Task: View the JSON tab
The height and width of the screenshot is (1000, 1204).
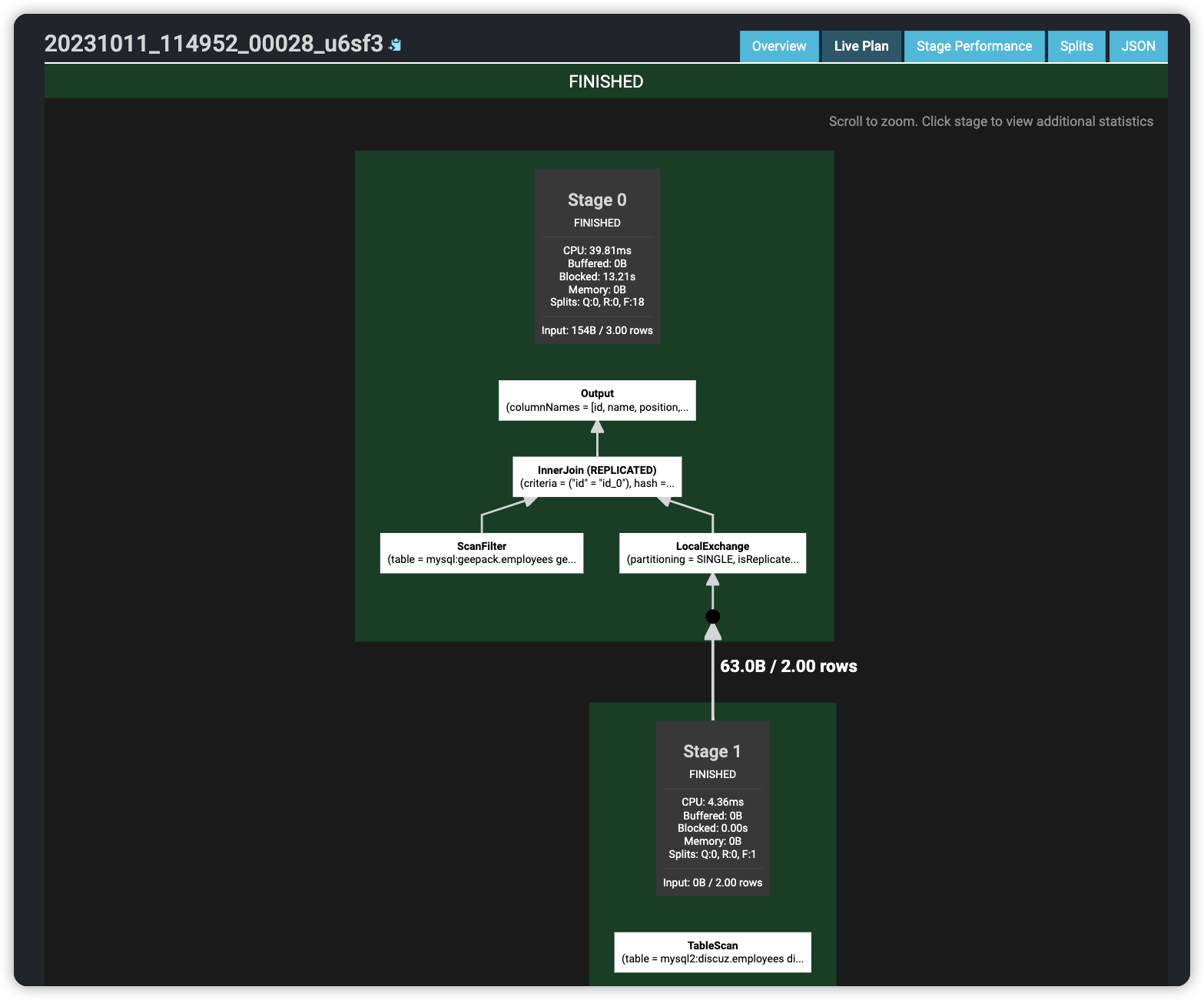Action: (1137, 46)
